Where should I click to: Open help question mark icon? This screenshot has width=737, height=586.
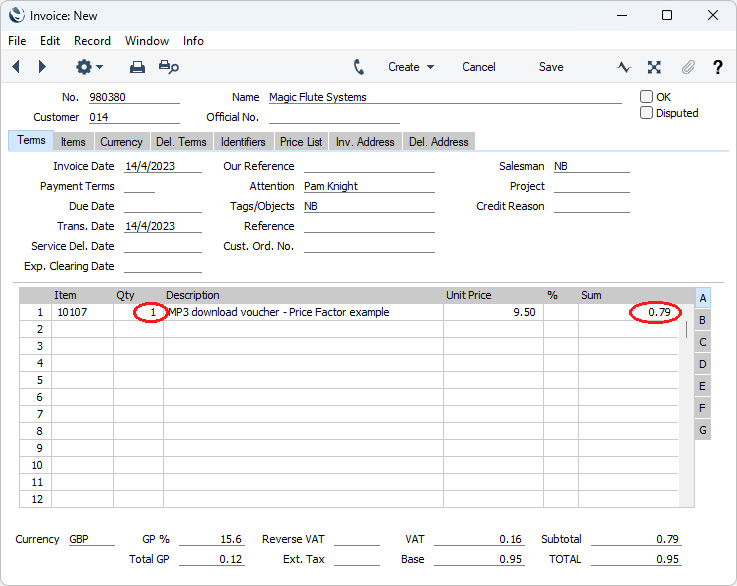[717, 67]
